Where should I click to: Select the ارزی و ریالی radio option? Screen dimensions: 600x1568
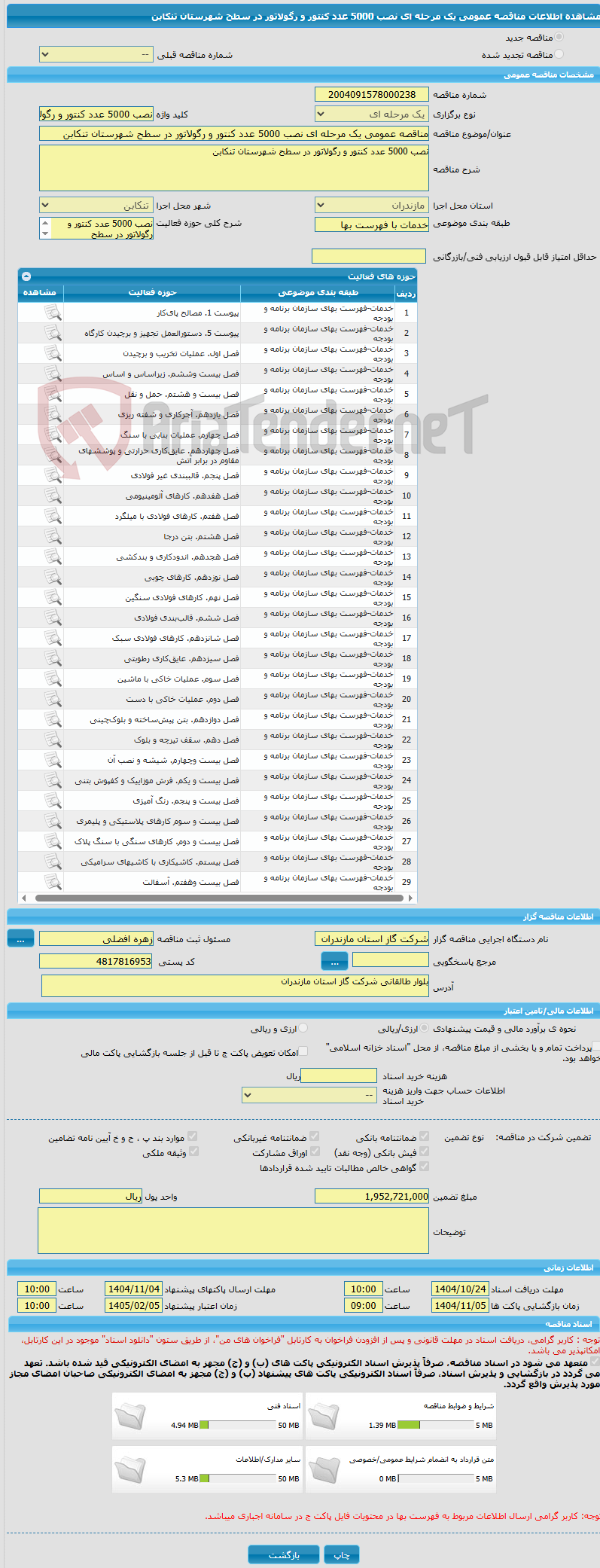click(x=303, y=1028)
